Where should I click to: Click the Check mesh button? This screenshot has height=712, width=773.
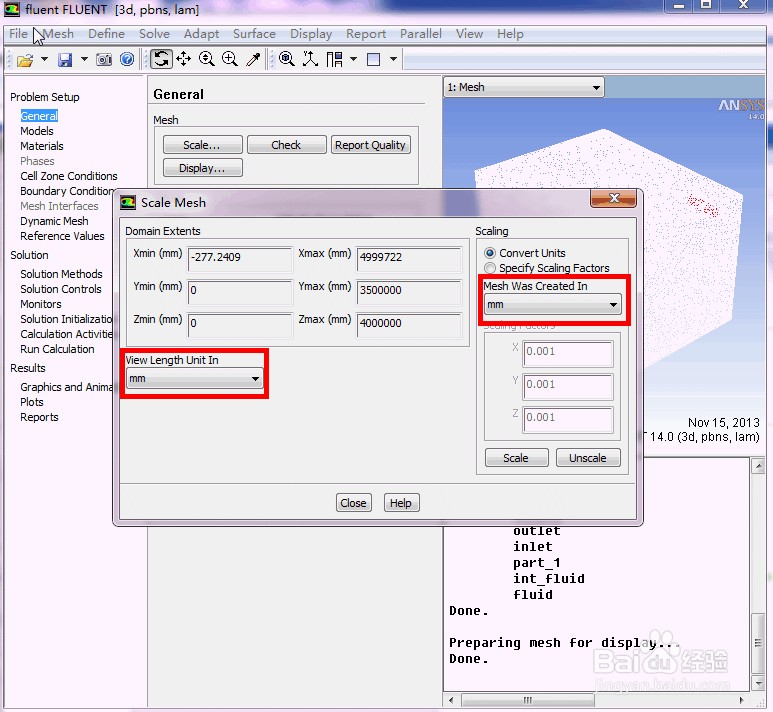point(286,145)
